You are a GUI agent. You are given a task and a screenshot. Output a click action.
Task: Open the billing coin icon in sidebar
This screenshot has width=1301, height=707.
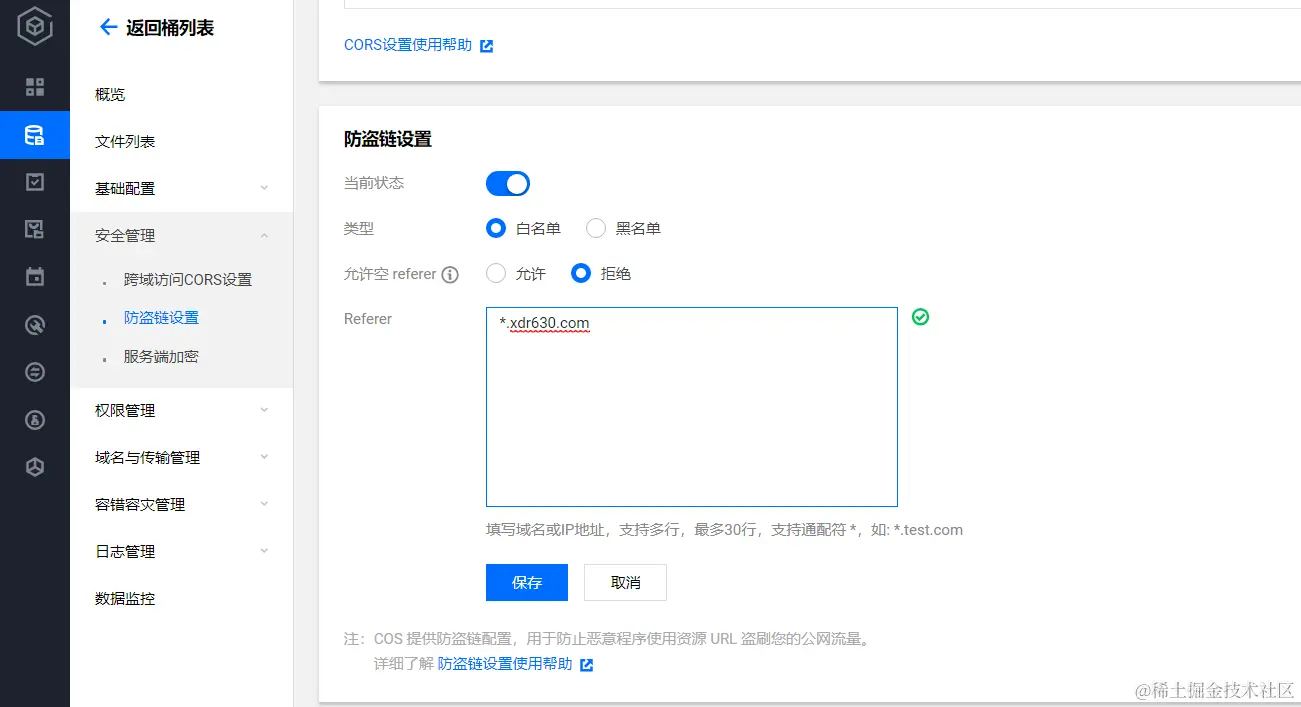click(x=35, y=420)
